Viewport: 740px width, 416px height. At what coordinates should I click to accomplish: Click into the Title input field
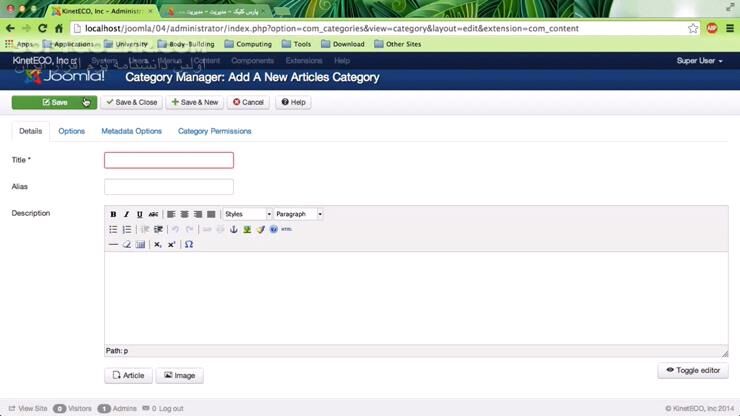coord(168,160)
